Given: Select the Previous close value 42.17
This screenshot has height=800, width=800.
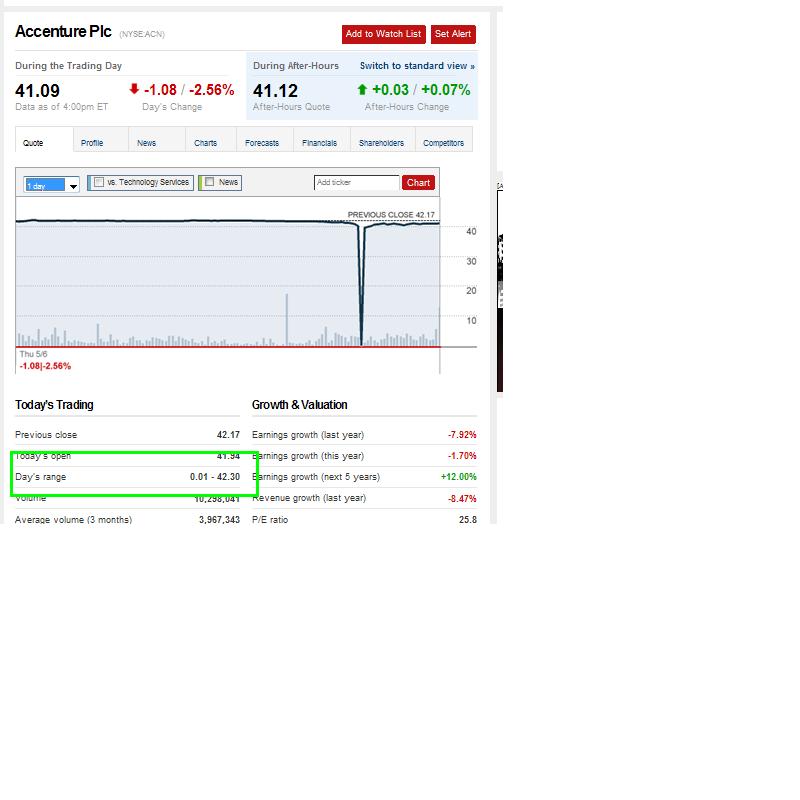Looking at the screenshot, I should [x=228, y=435].
